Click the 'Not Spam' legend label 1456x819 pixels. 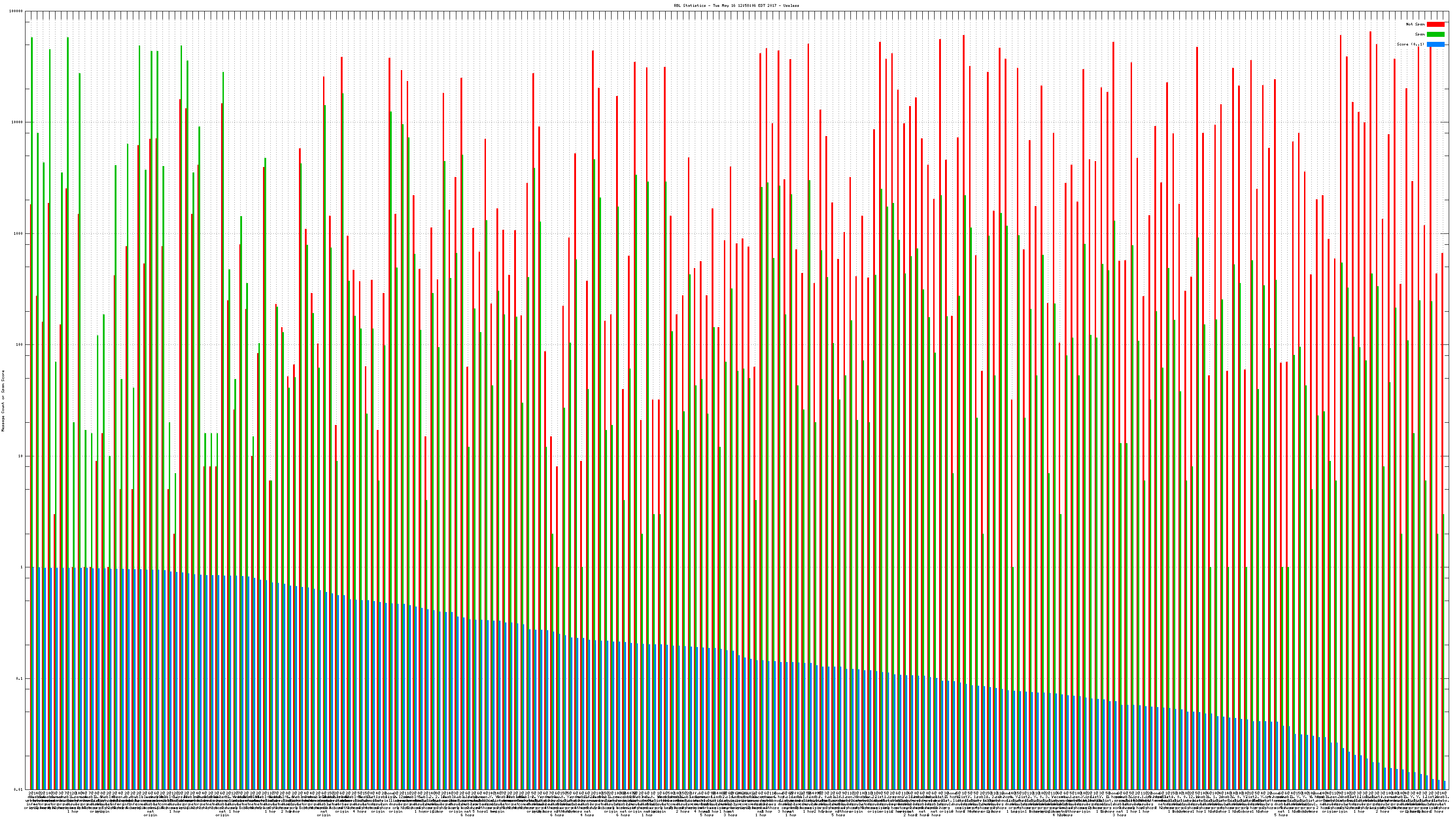(1416, 24)
